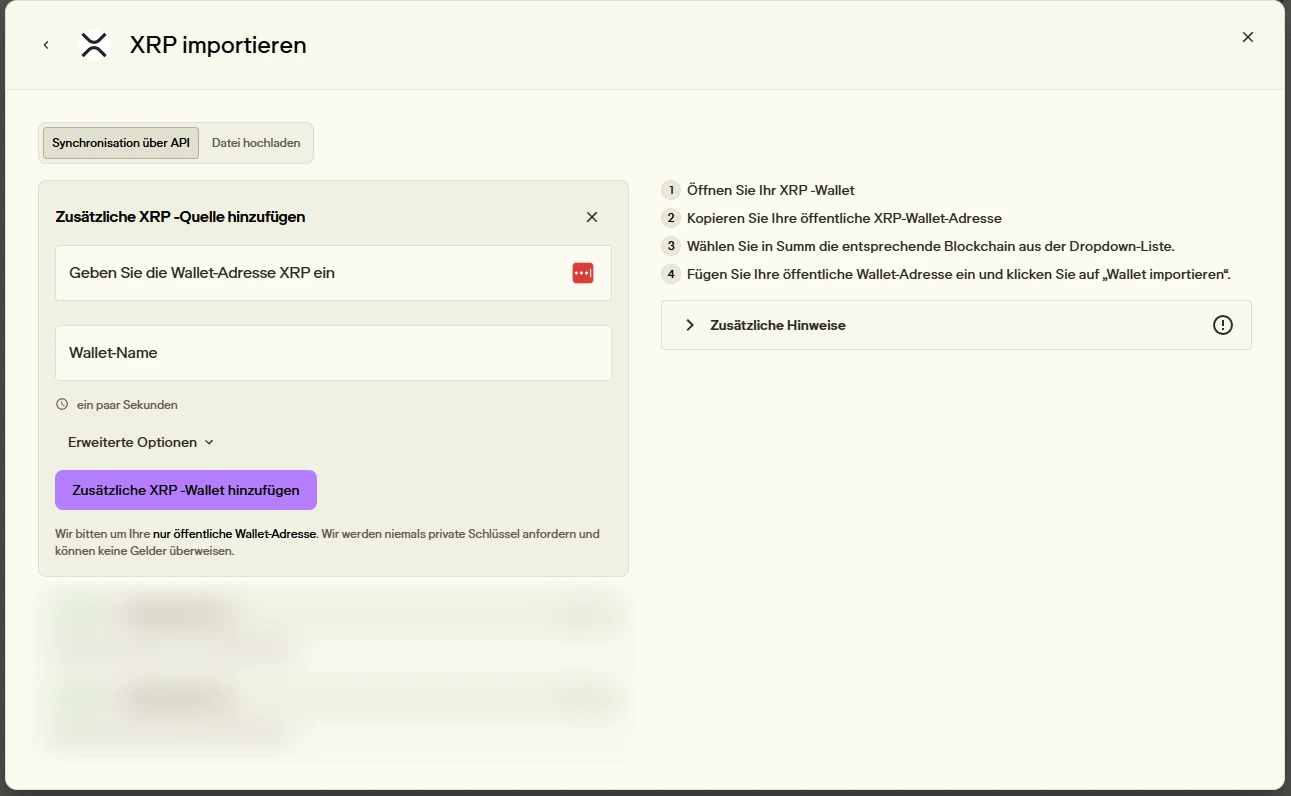Click Zusätzliche XRP-Wallet hinzufügen button

pyautogui.click(x=186, y=490)
